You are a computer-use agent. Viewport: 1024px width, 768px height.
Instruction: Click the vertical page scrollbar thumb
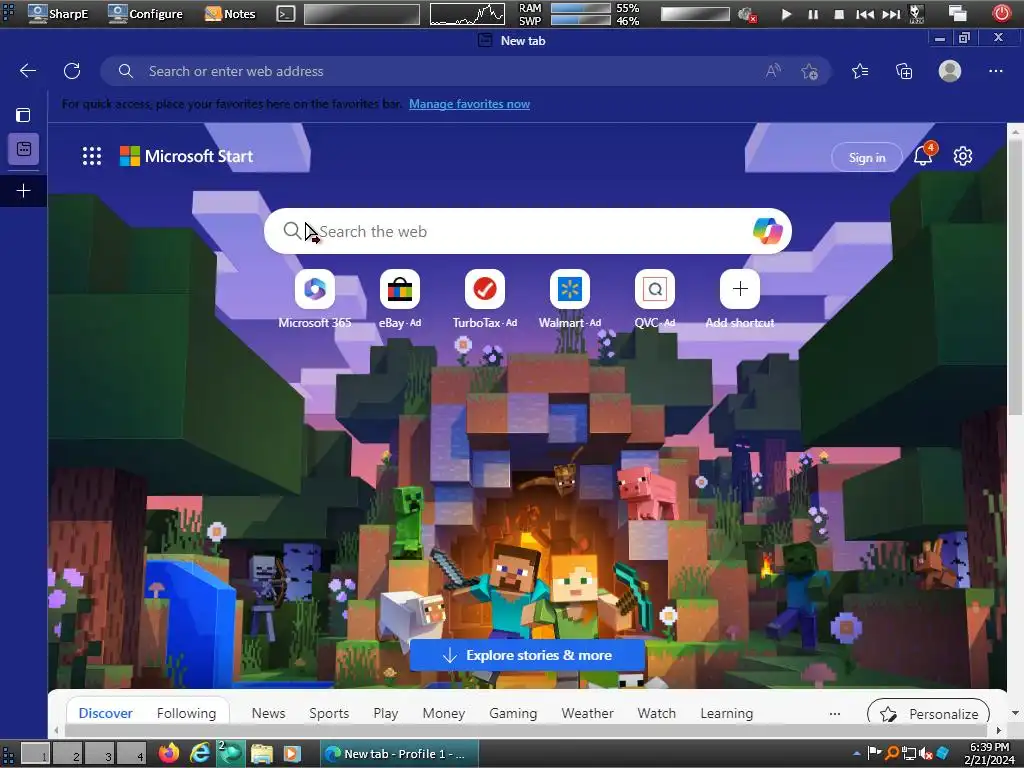[x=1015, y=278]
